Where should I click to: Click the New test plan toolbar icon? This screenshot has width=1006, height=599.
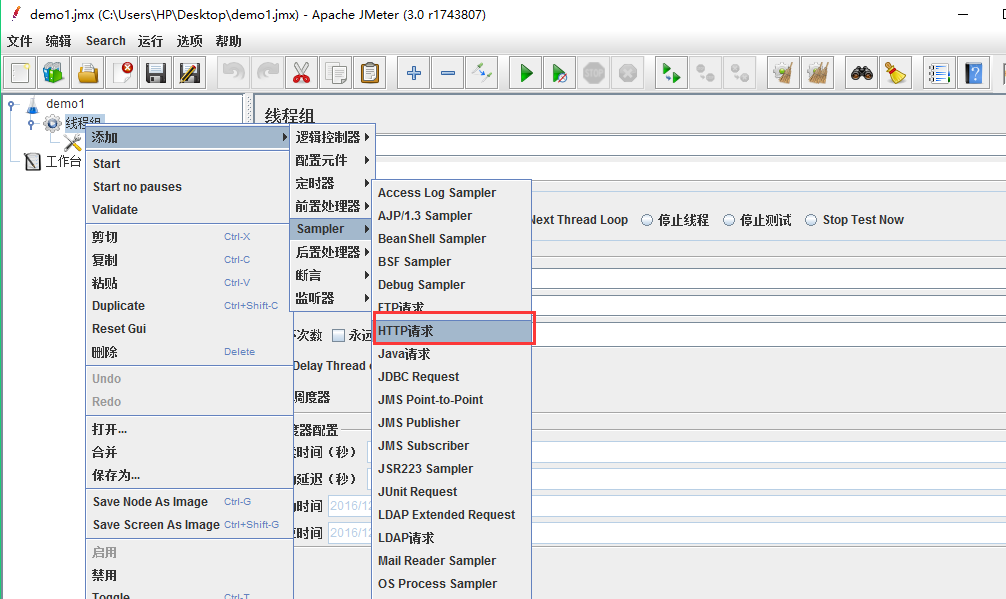(20, 72)
